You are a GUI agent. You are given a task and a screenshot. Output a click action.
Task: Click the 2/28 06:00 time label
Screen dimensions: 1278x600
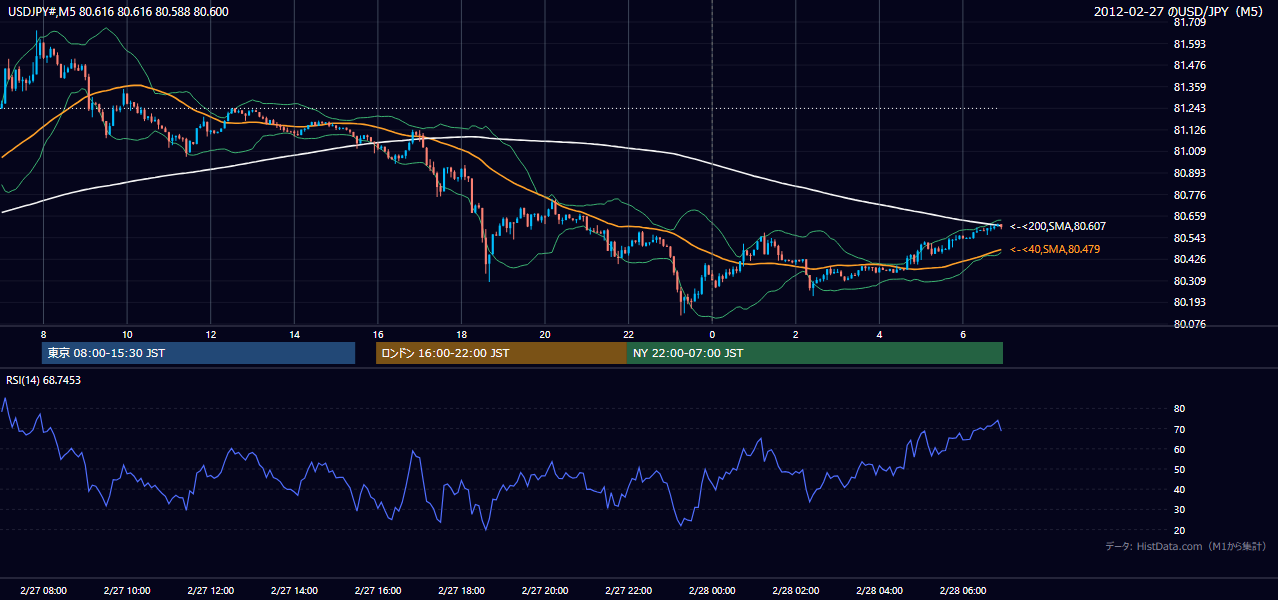coord(962,591)
